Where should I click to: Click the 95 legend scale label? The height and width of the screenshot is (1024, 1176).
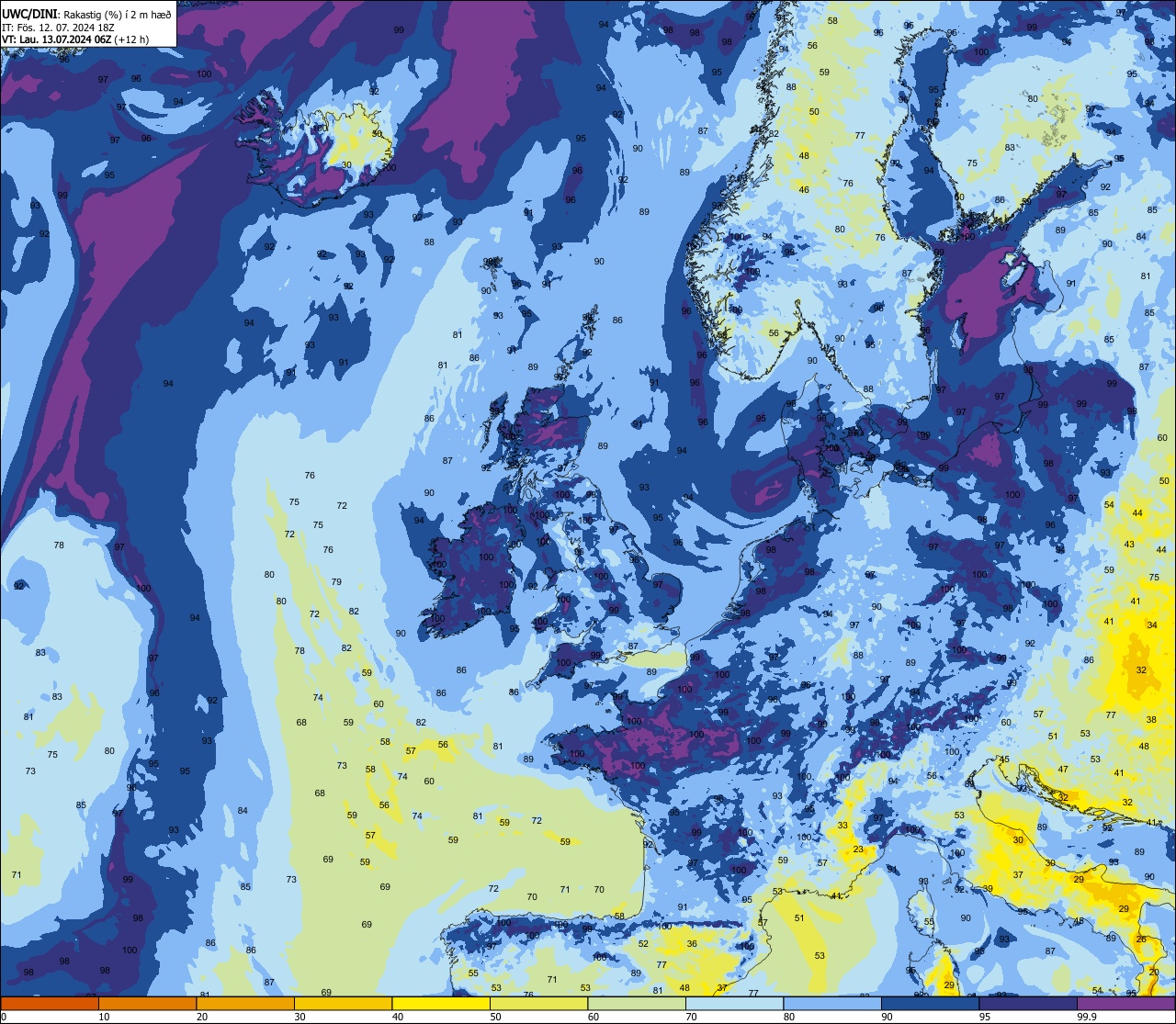984,1017
